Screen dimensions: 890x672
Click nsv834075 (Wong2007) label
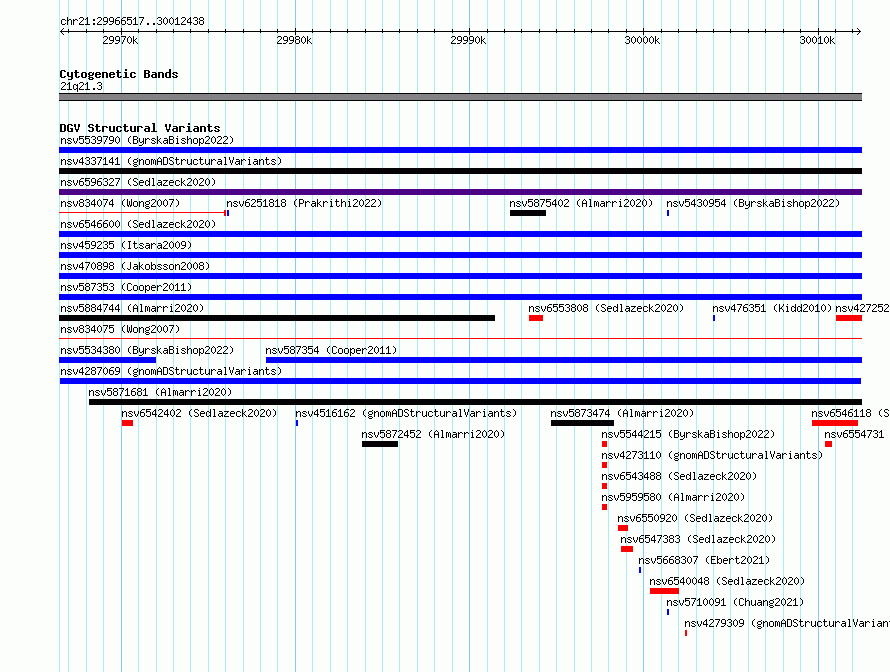(x=120, y=329)
